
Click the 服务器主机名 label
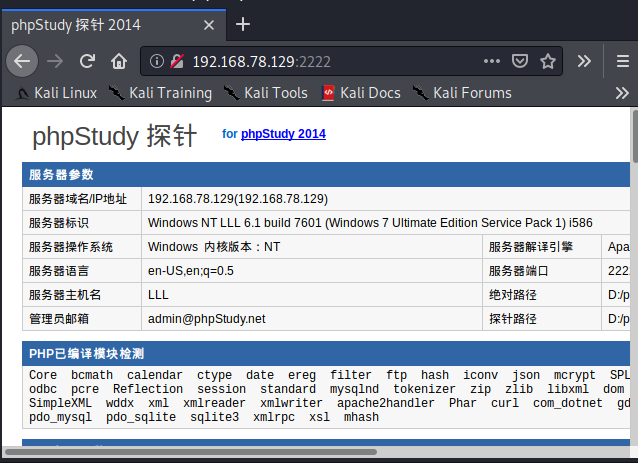point(65,295)
